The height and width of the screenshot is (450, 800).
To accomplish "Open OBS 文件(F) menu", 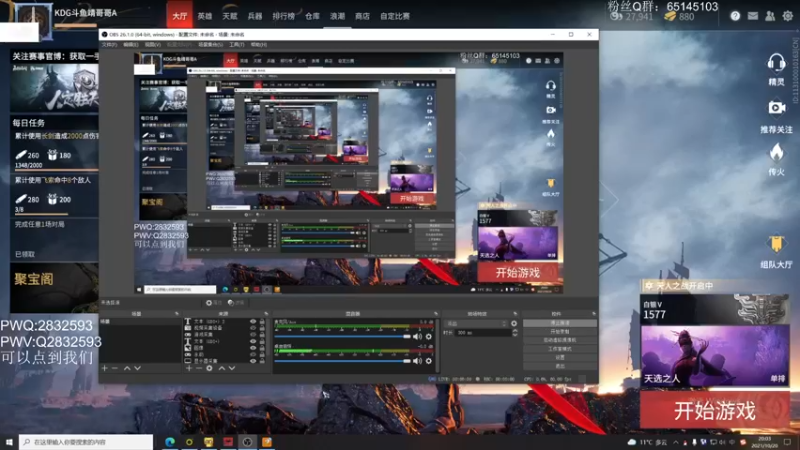I will point(109,45).
